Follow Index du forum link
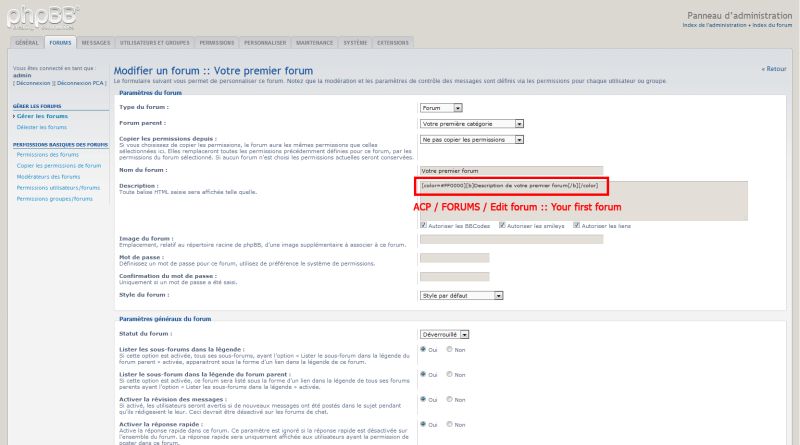 (x=772, y=25)
